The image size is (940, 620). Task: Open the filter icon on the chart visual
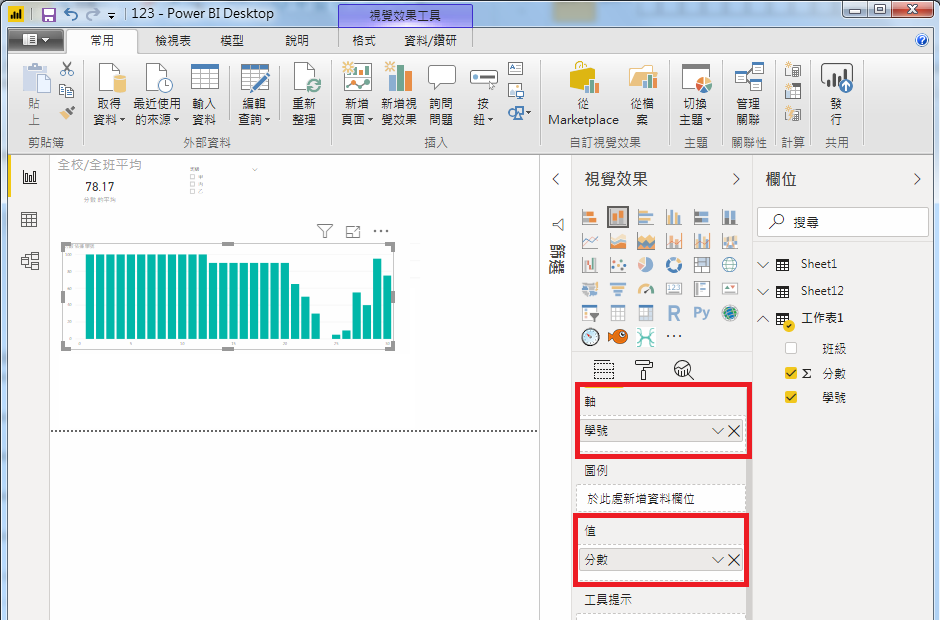tap(324, 231)
